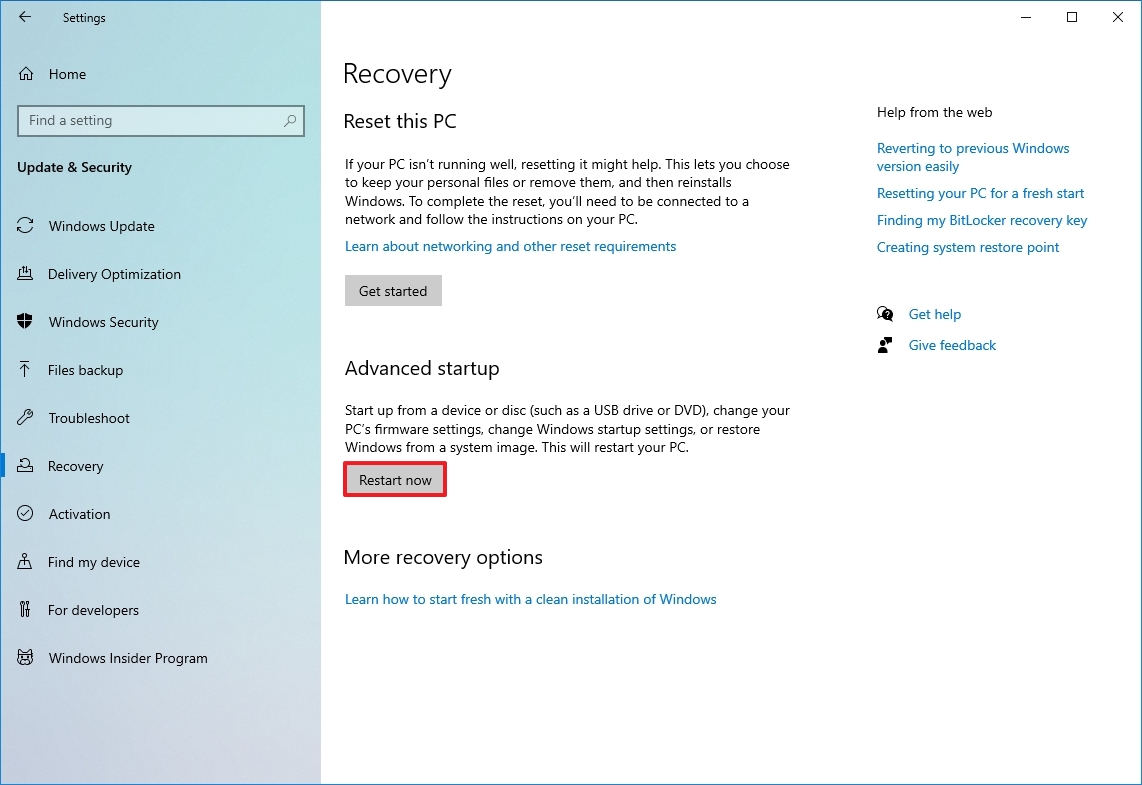
Task: Click the Help from the web heading
Action: click(x=934, y=112)
